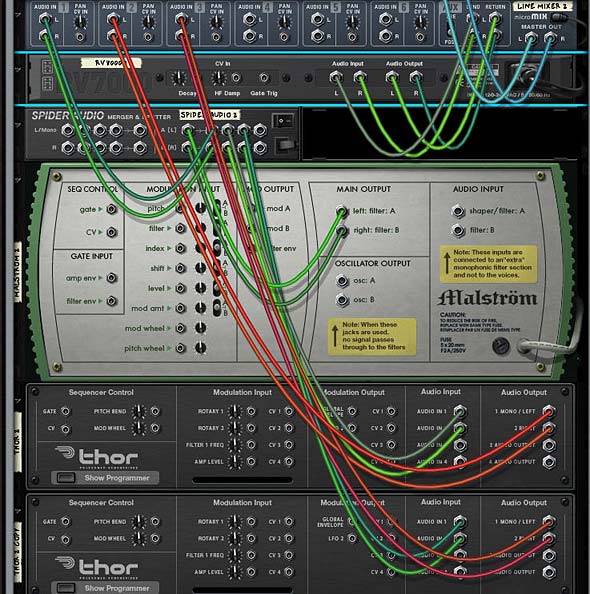This screenshot has width=590, height=594.
Task: Collapse the Malström device fold arrow
Action: (17, 180)
